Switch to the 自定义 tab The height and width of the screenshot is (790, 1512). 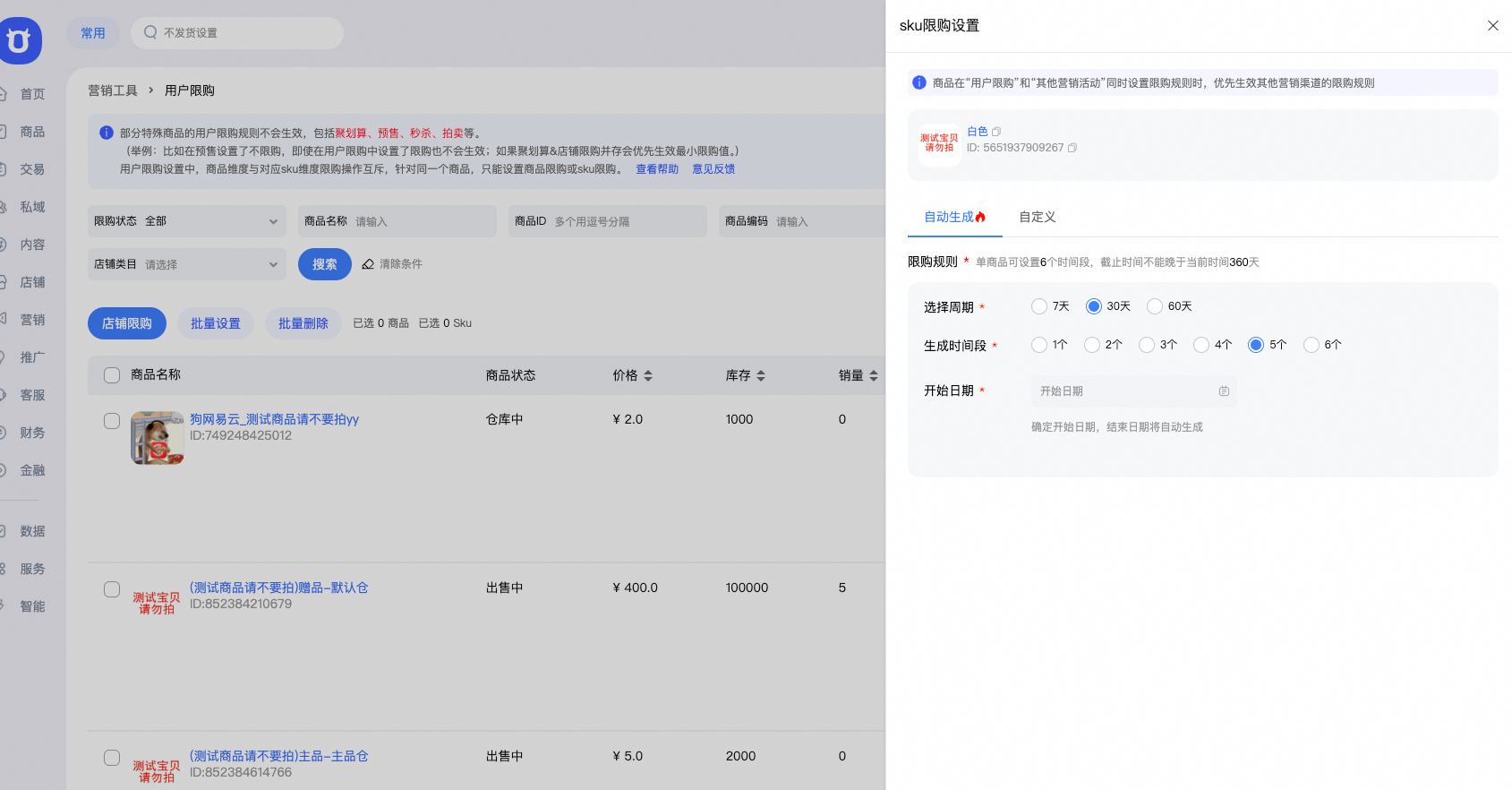pyautogui.click(x=1038, y=217)
